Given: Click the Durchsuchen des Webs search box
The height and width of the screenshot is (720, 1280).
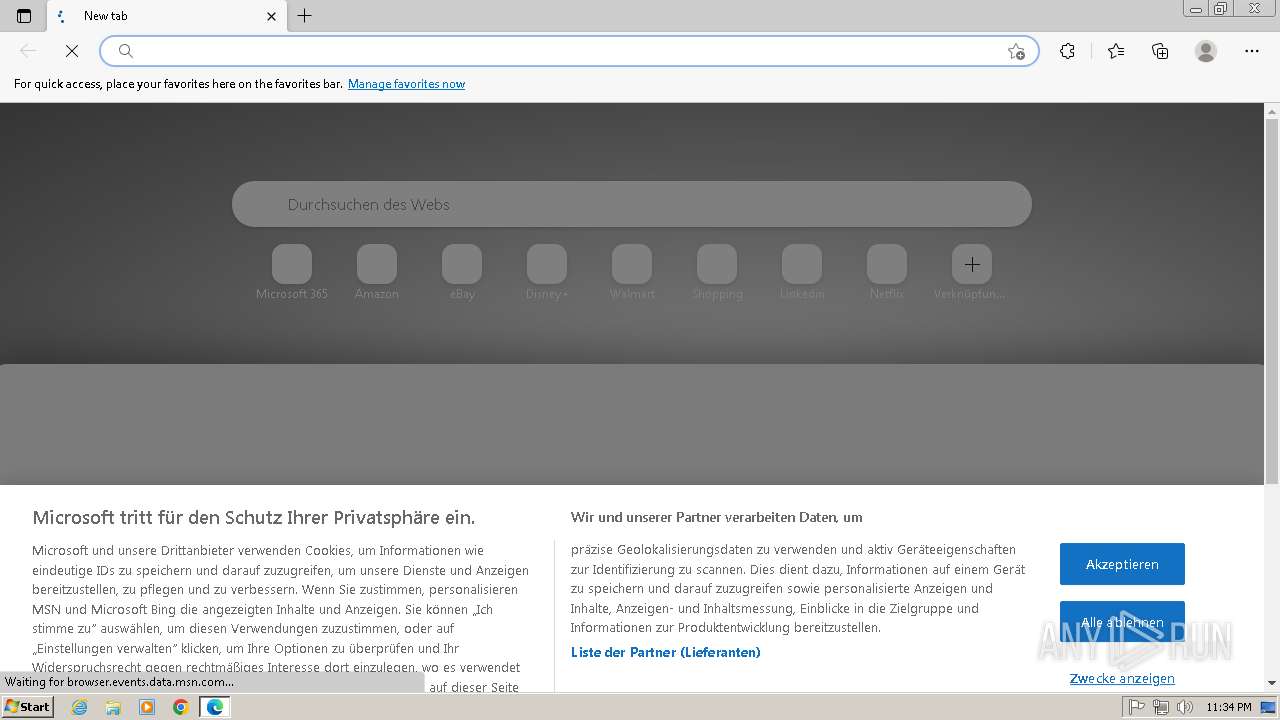Looking at the screenshot, I should click(632, 204).
